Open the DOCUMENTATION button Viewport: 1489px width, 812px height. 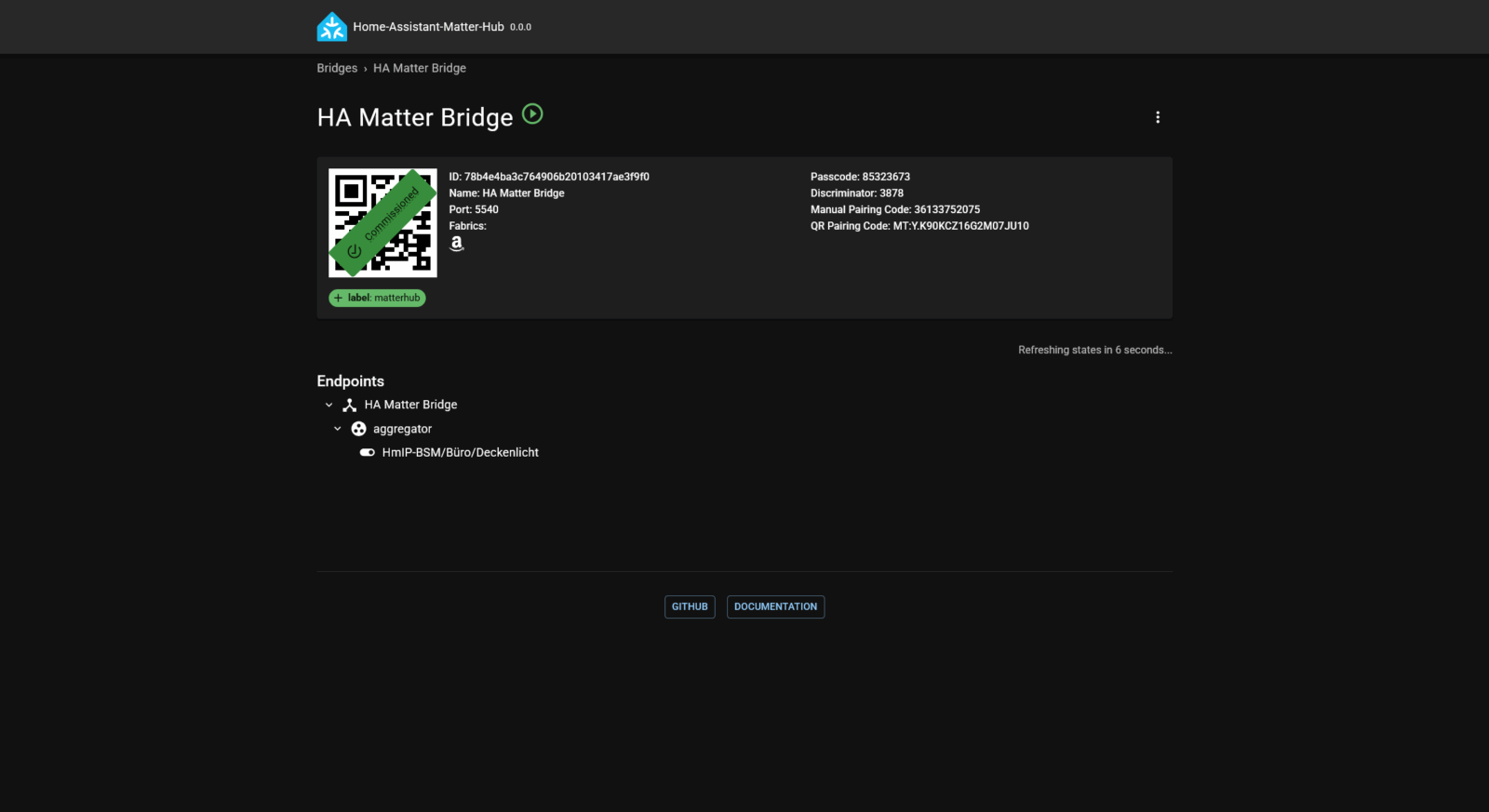[775, 606]
